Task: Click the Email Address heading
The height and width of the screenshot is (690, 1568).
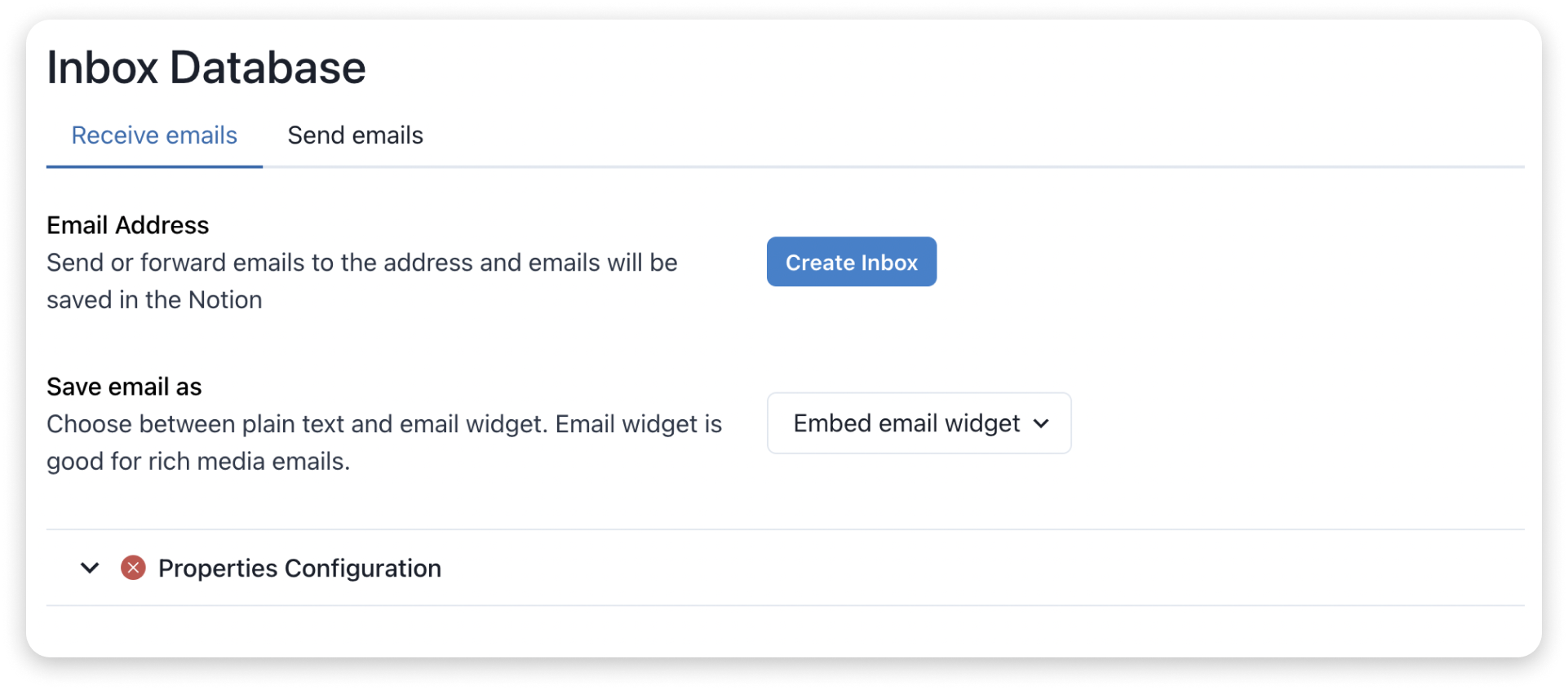Action: tap(127, 225)
